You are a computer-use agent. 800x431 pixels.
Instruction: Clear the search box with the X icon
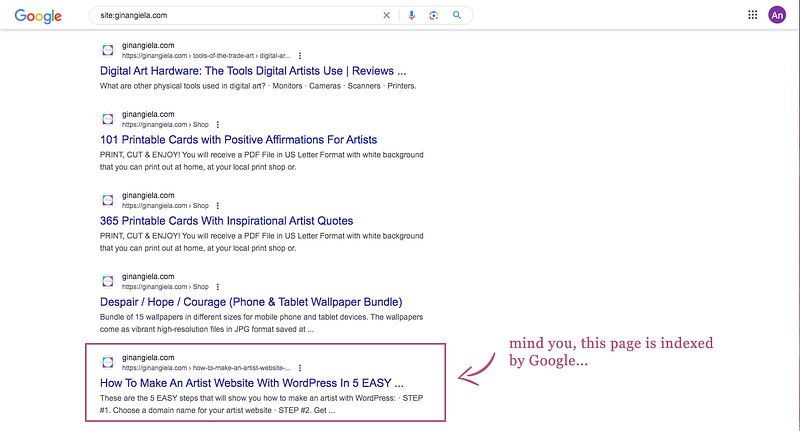[x=387, y=15]
